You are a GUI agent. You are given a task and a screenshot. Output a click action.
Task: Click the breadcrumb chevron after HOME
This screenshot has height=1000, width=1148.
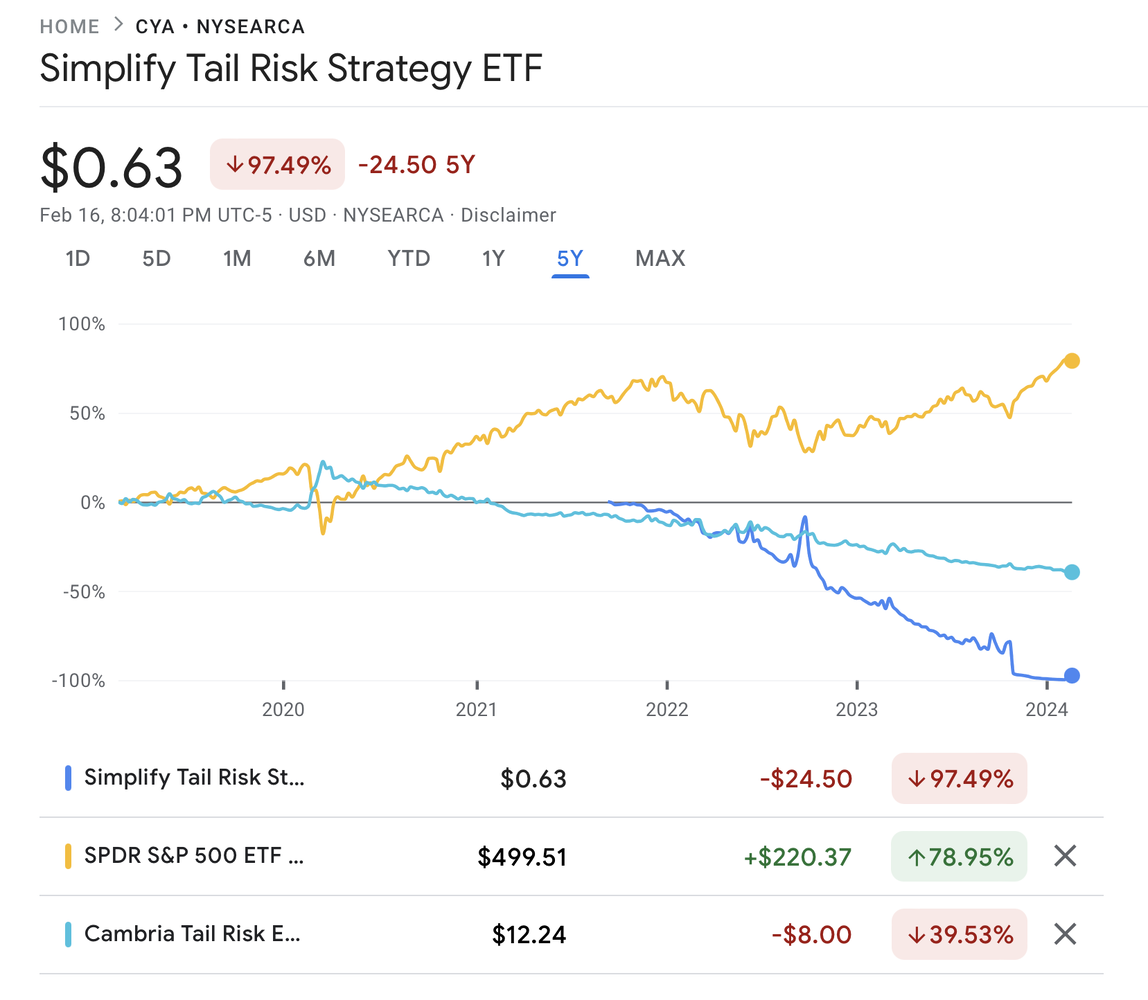point(118,25)
